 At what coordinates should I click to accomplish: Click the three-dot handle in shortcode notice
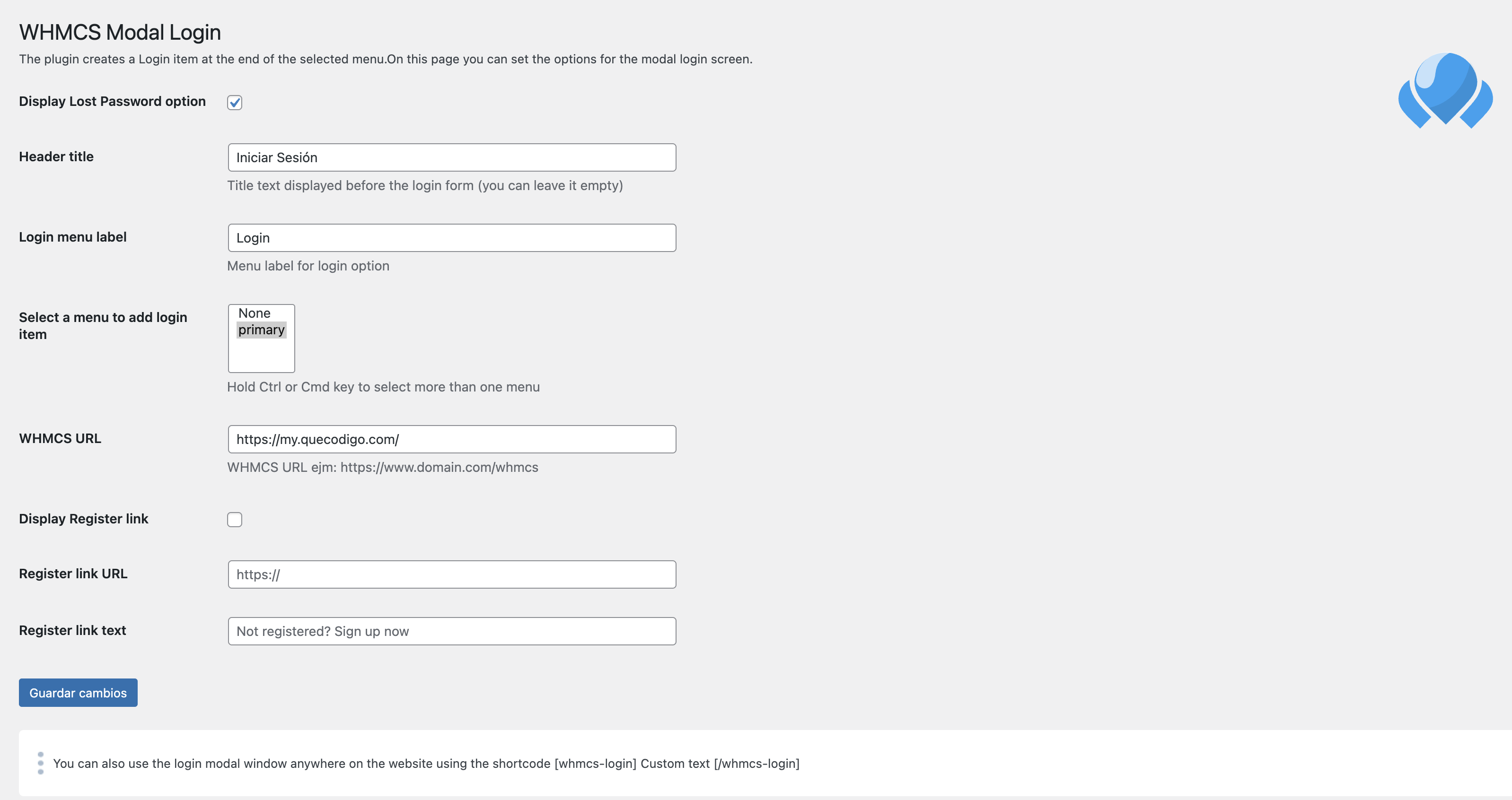coord(41,763)
